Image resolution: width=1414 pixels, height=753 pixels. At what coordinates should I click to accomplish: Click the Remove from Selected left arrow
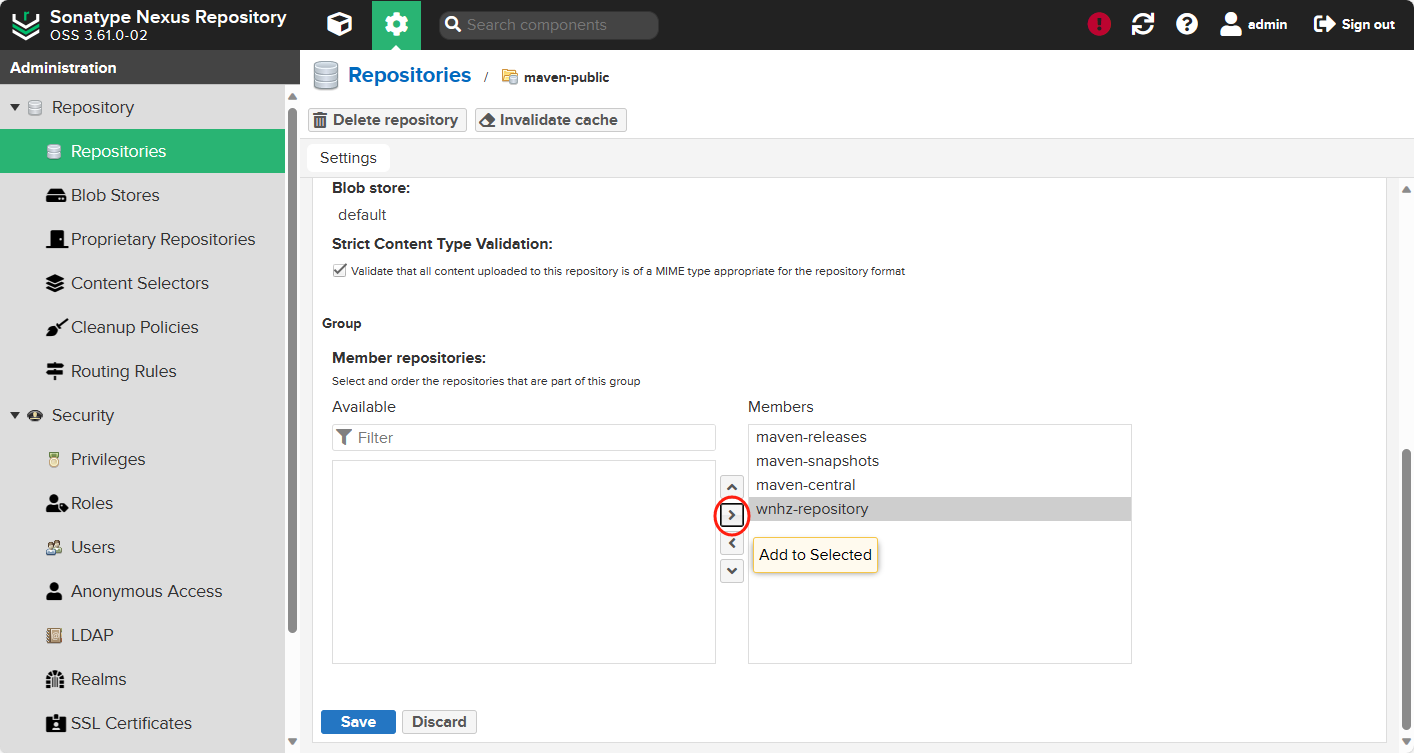point(732,543)
